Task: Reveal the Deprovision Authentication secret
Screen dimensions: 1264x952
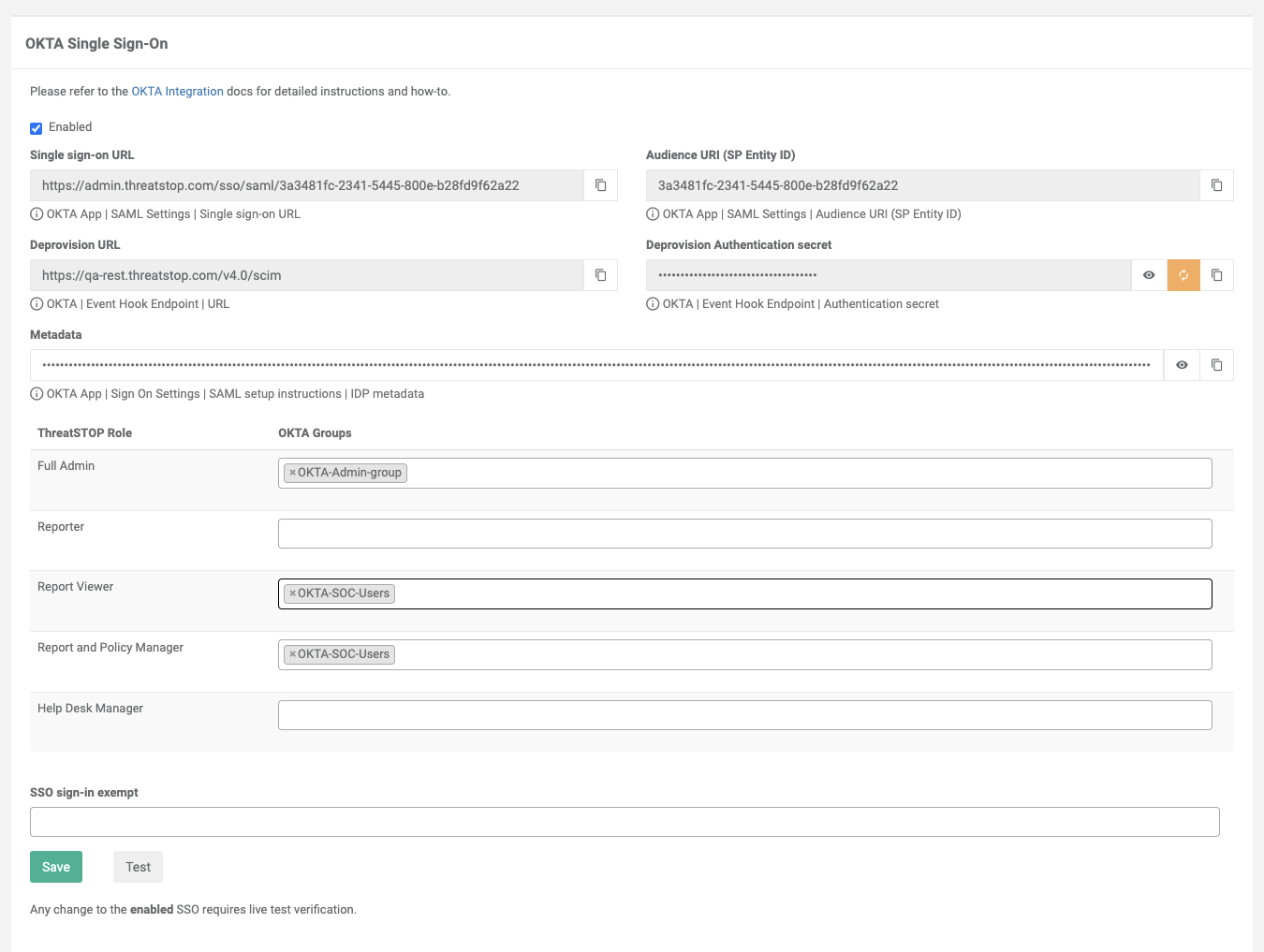Action: pos(1149,275)
